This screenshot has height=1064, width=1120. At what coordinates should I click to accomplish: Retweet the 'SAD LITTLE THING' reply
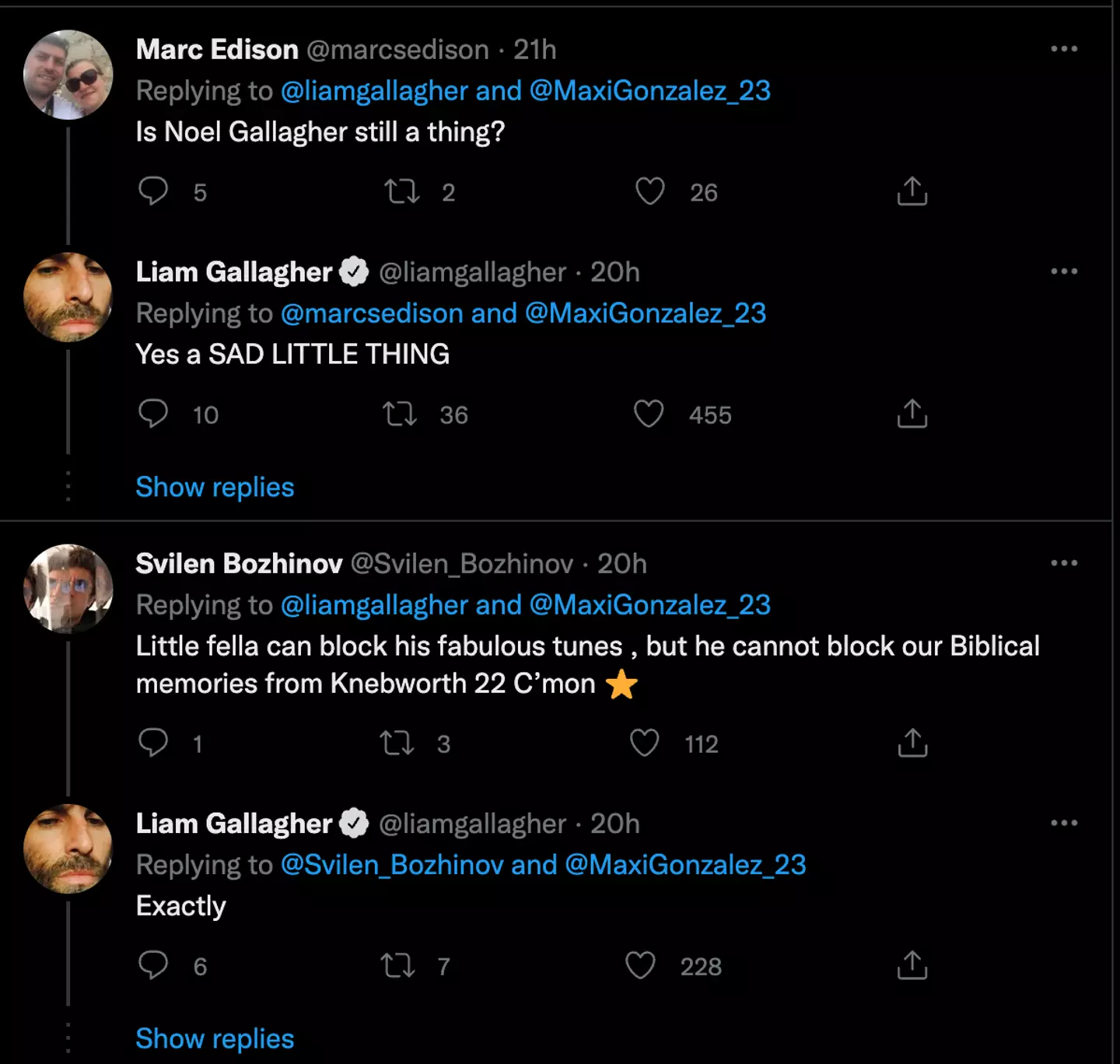point(400,414)
